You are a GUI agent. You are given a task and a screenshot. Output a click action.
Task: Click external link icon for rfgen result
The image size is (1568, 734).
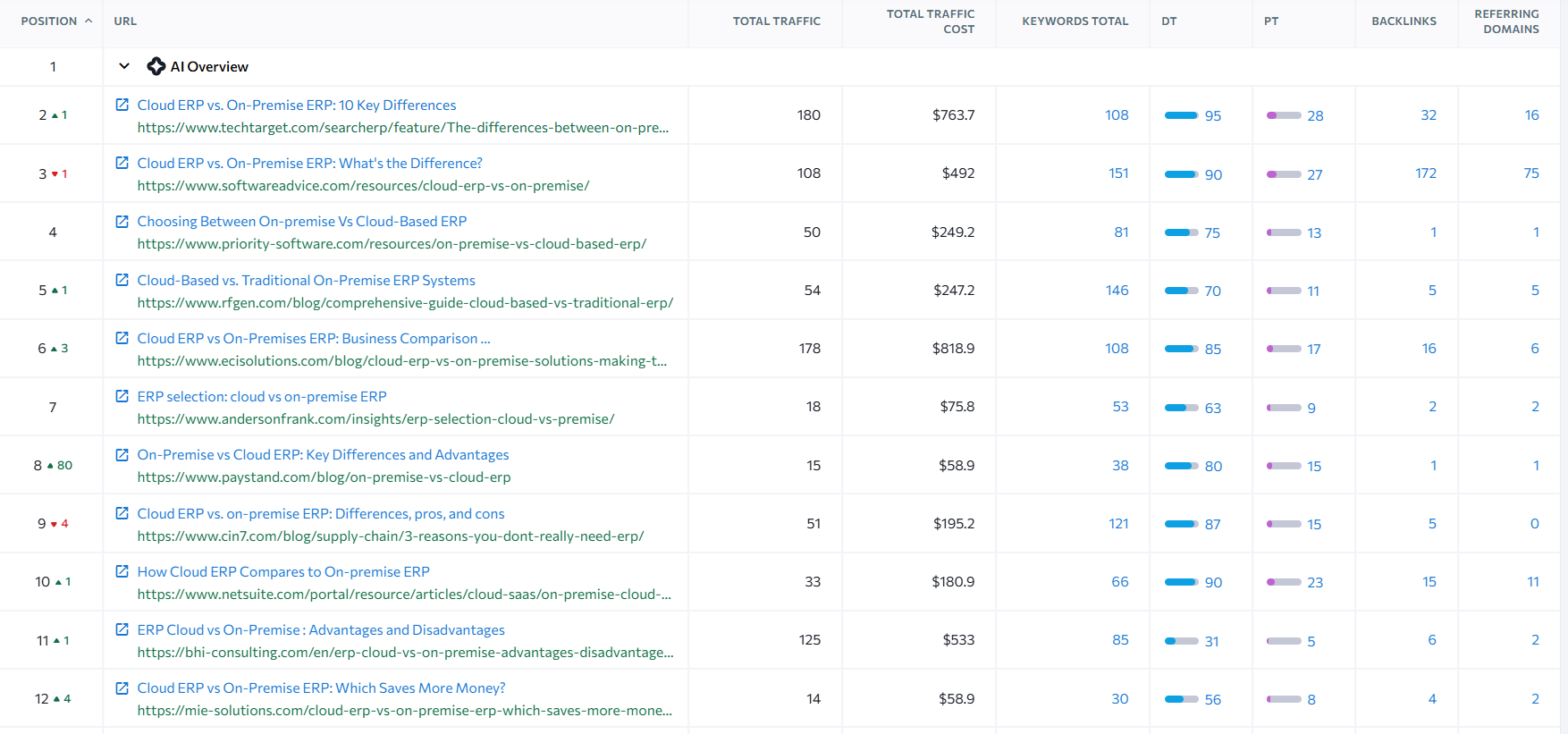coord(122,280)
